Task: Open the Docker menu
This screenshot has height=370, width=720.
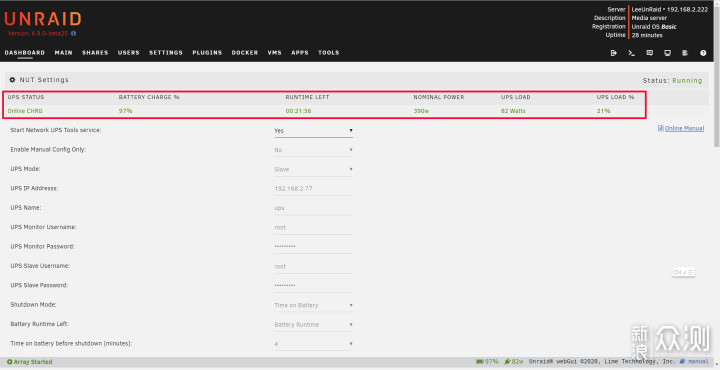Action: click(x=245, y=53)
